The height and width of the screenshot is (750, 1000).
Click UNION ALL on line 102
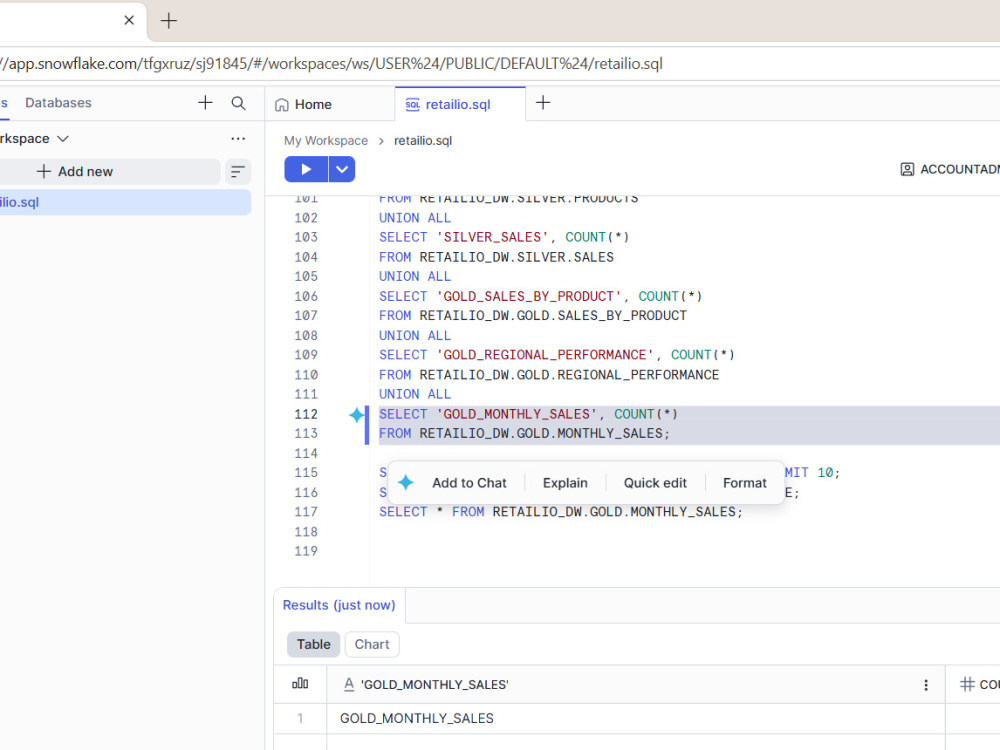415,218
